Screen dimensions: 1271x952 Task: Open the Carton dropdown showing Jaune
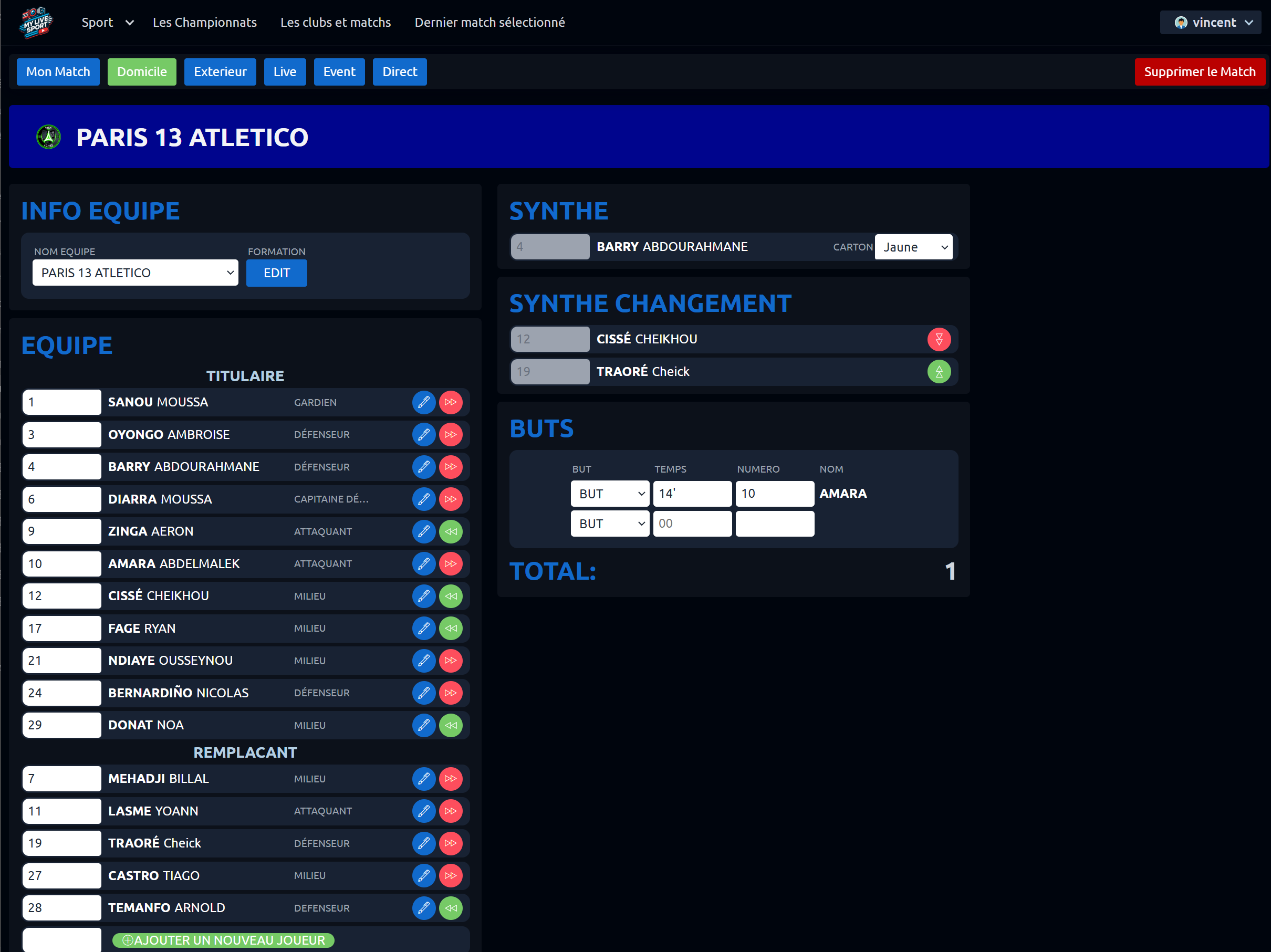[913, 246]
